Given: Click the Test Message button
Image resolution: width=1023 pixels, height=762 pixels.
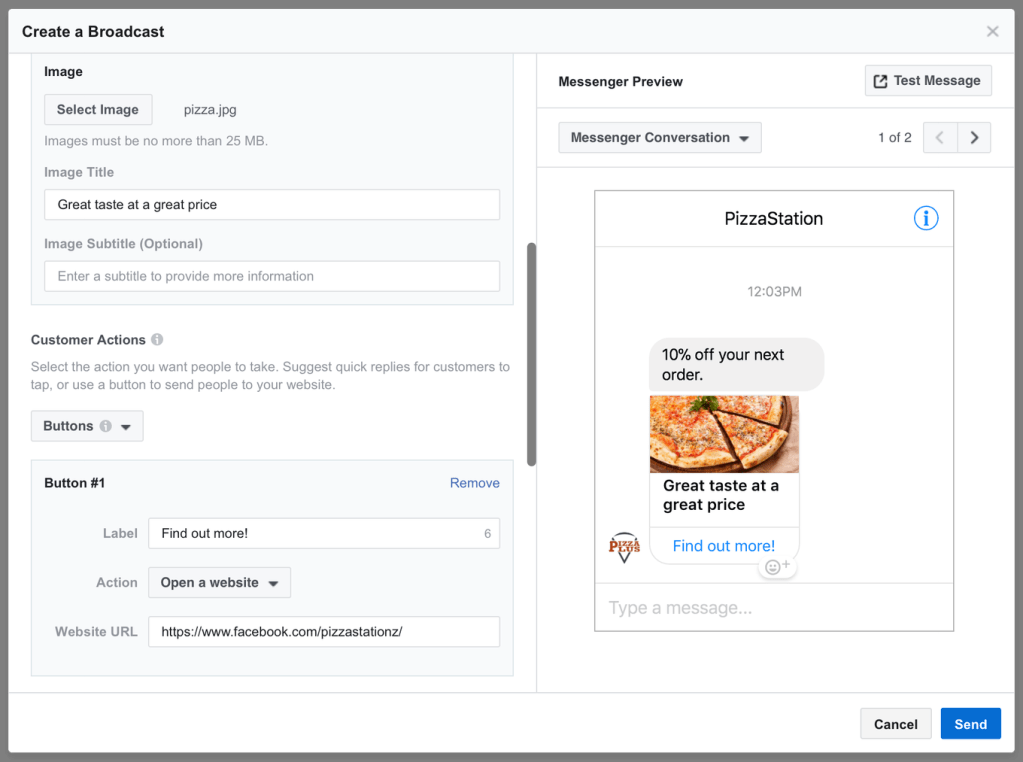Looking at the screenshot, I should [927, 81].
